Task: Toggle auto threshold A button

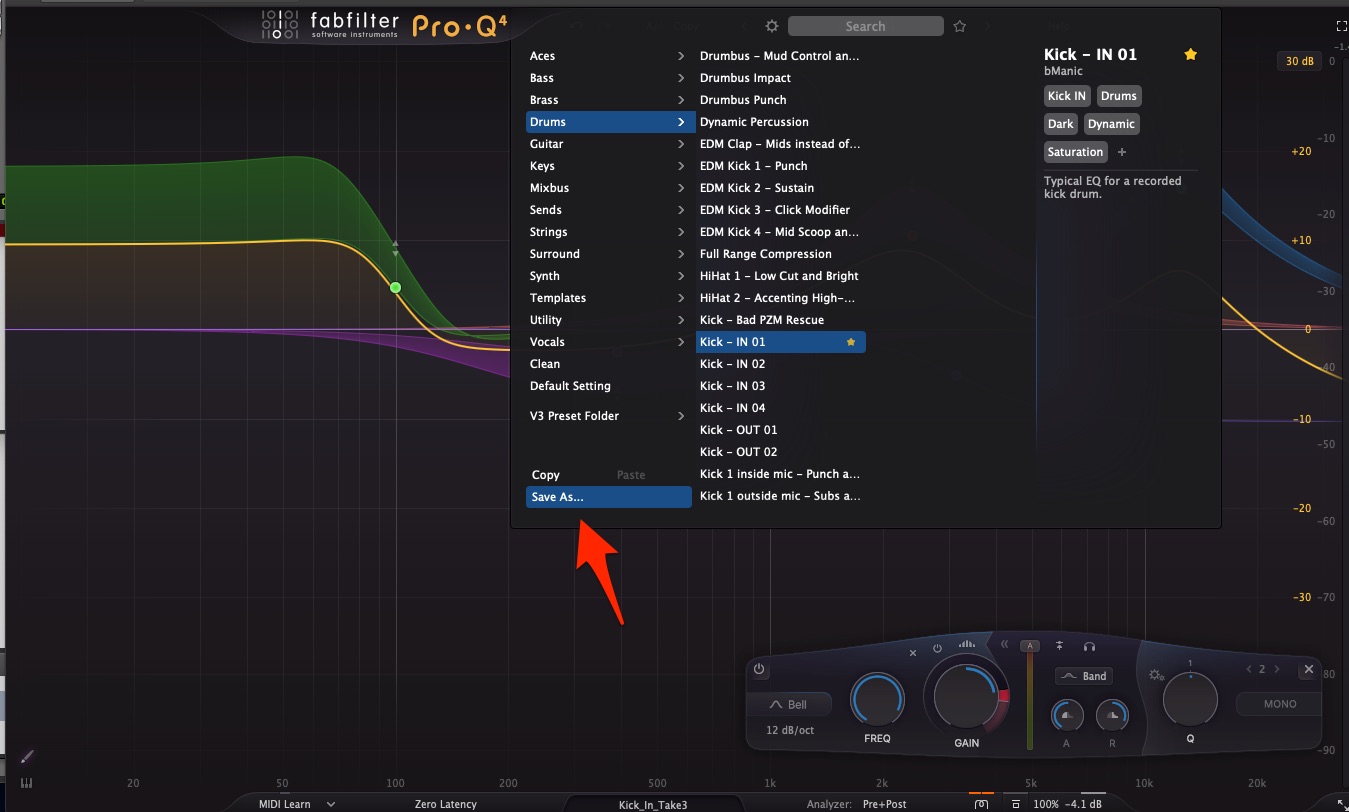Action: (x=1028, y=646)
